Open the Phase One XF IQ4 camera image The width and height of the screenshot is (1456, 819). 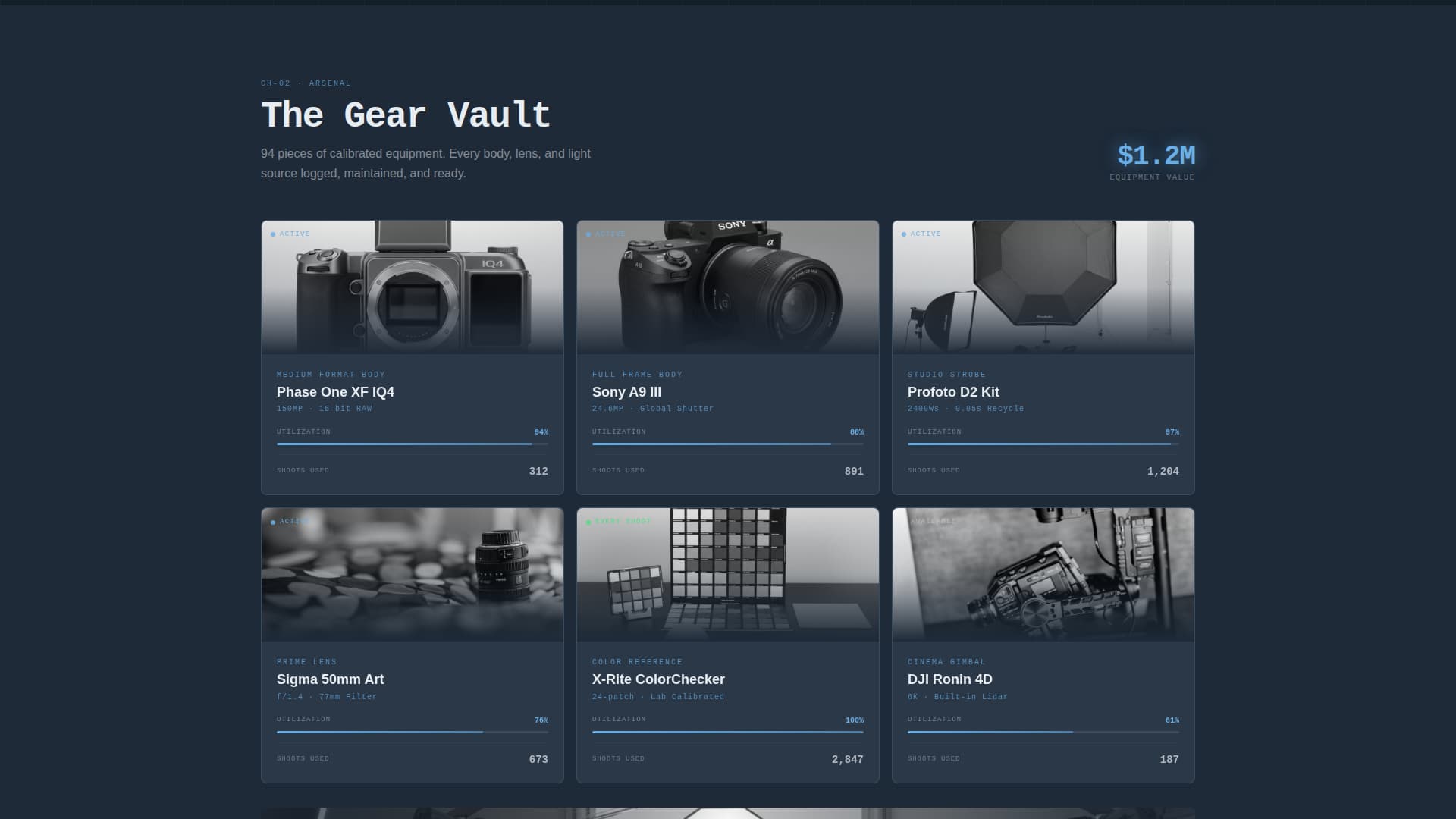413,287
